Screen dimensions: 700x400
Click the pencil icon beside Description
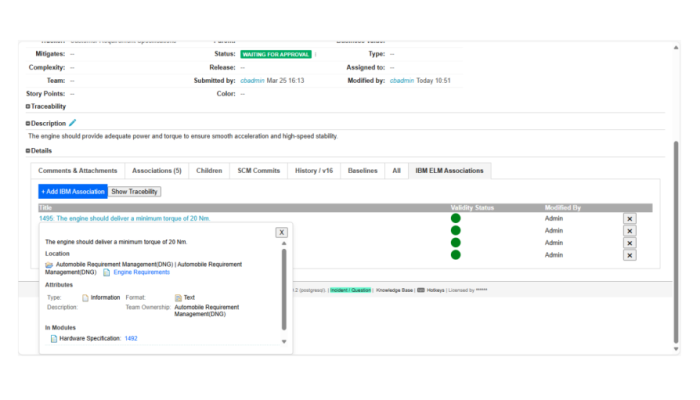pyautogui.click(x=72, y=123)
